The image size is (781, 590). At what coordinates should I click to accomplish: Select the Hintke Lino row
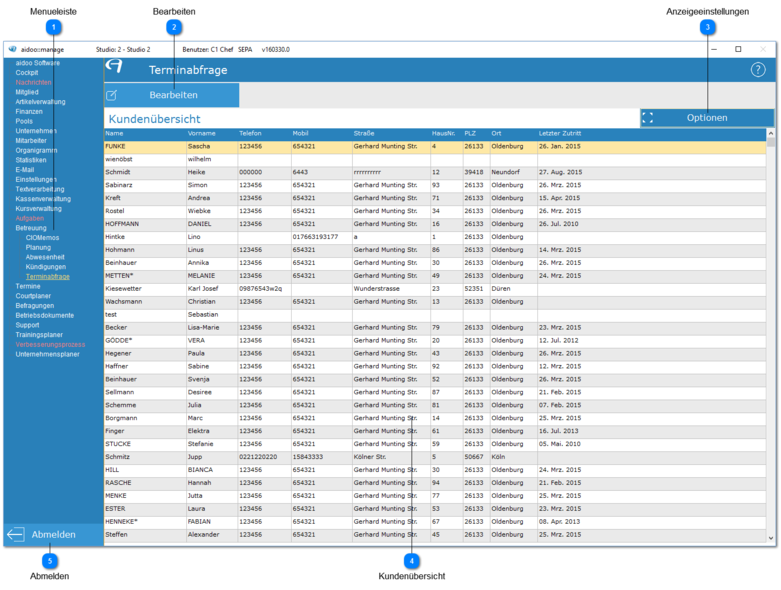click(x=435, y=237)
